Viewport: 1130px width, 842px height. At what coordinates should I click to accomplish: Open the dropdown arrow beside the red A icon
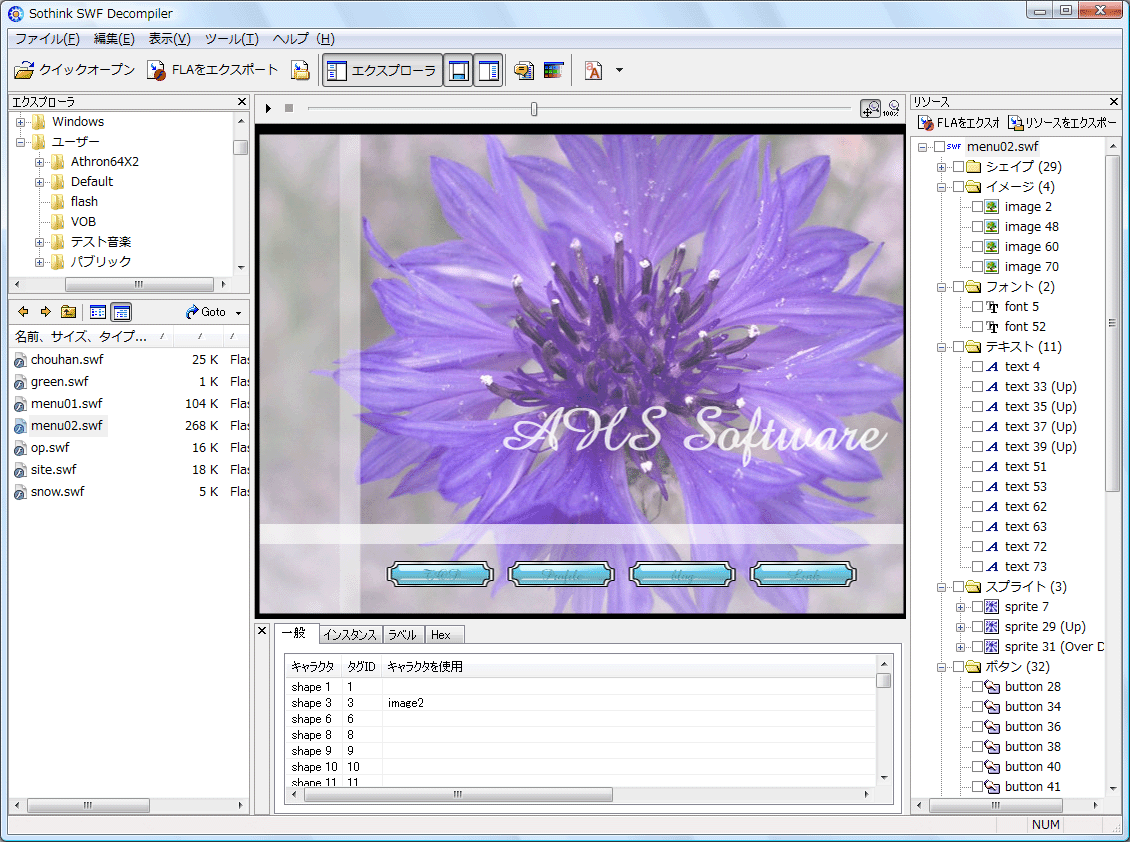619,71
